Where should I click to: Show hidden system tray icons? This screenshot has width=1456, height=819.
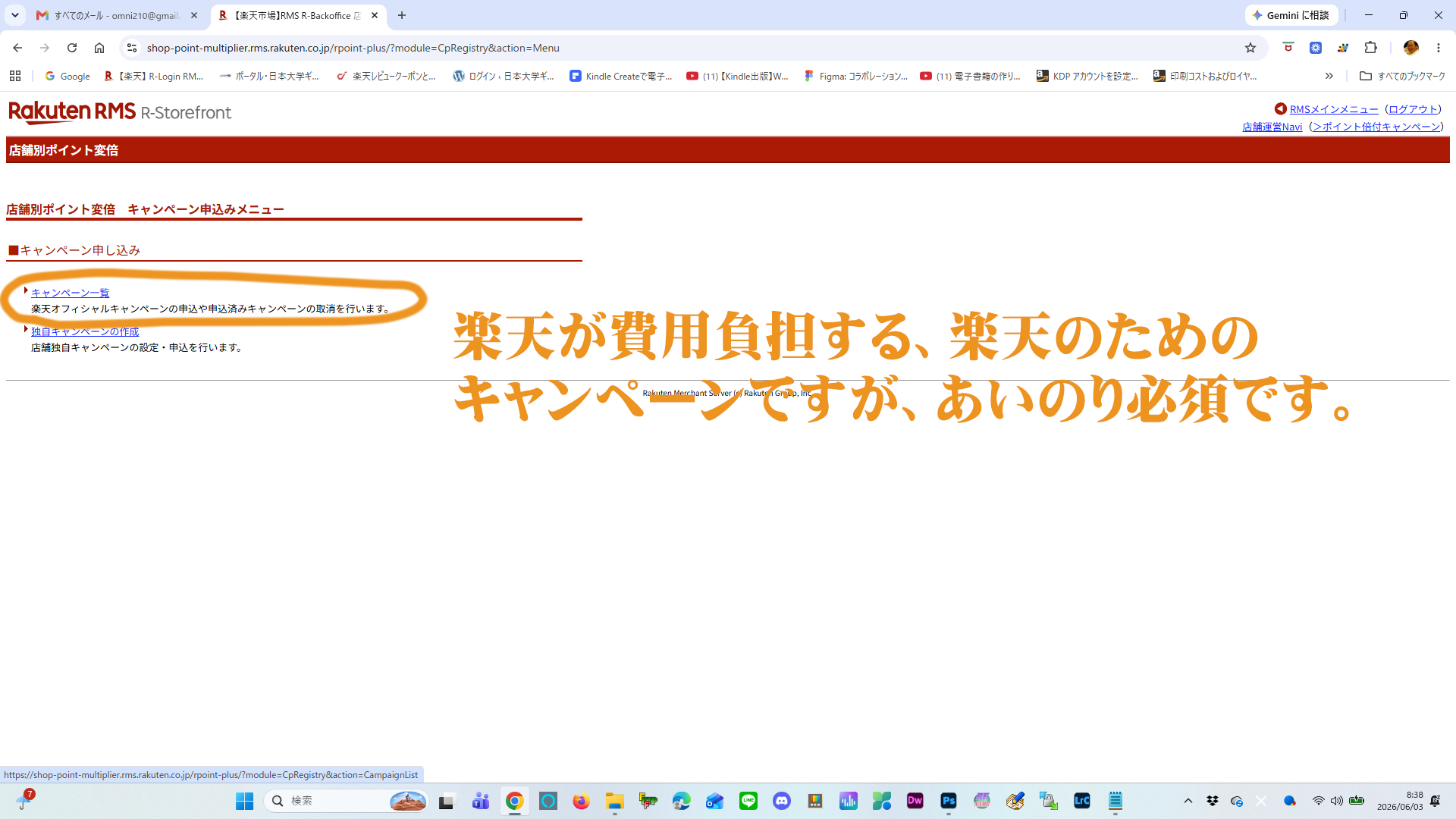click(1188, 801)
